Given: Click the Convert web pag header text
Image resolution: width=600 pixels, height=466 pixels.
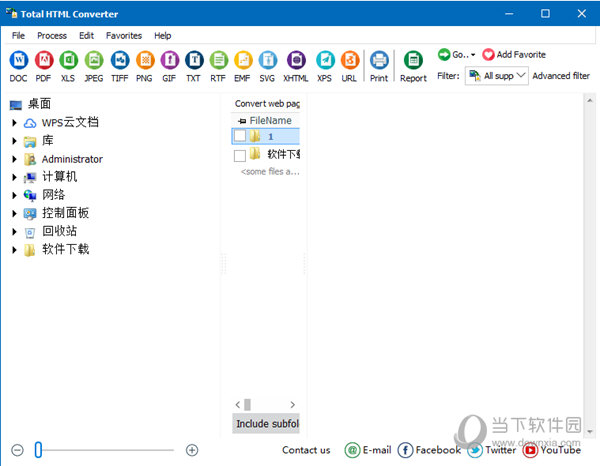Looking at the screenshot, I should point(267,104).
